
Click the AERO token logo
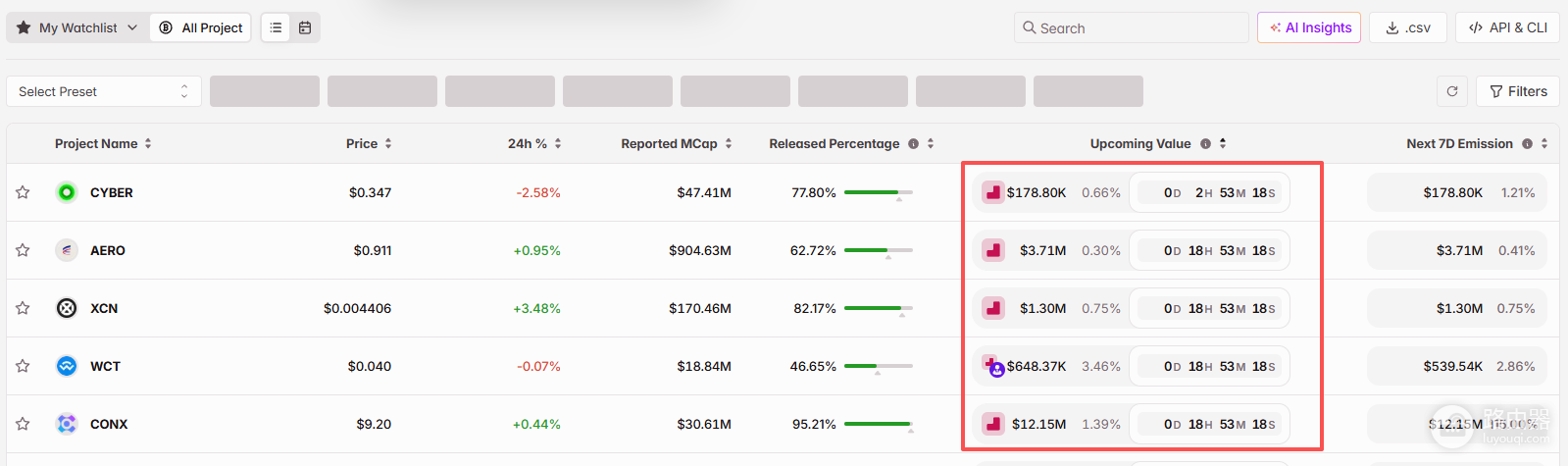[67, 250]
